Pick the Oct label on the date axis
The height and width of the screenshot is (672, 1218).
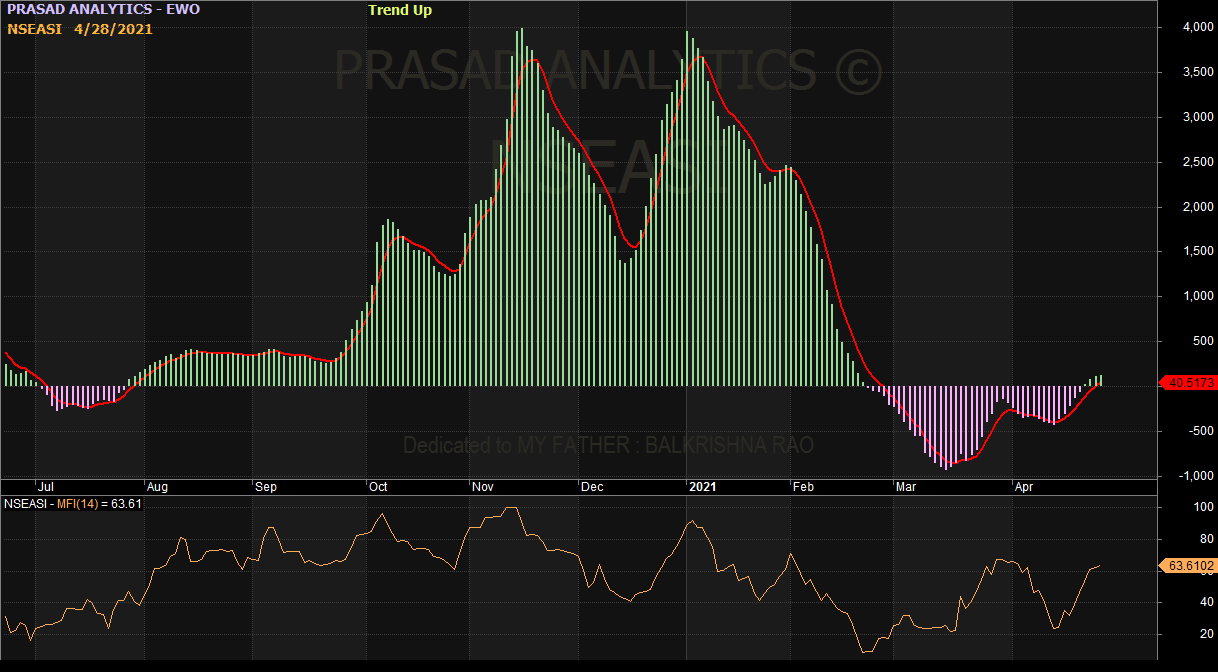point(378,487)
